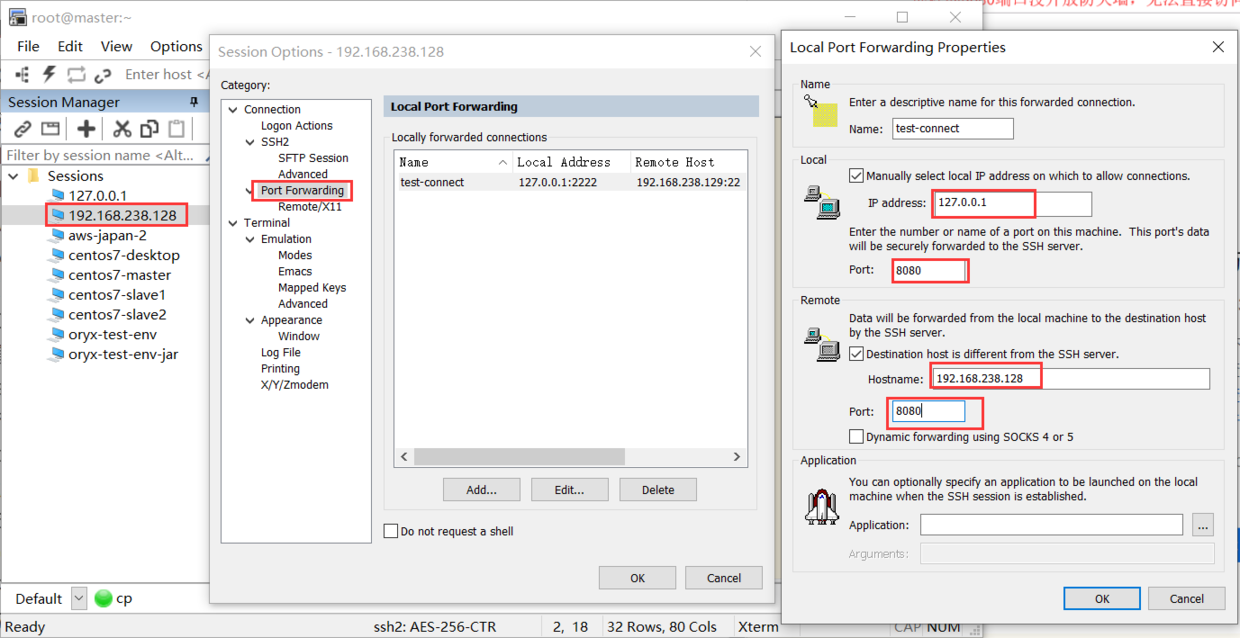Click the Delete forwarded connection button
1240x638 pixels.
658,490
